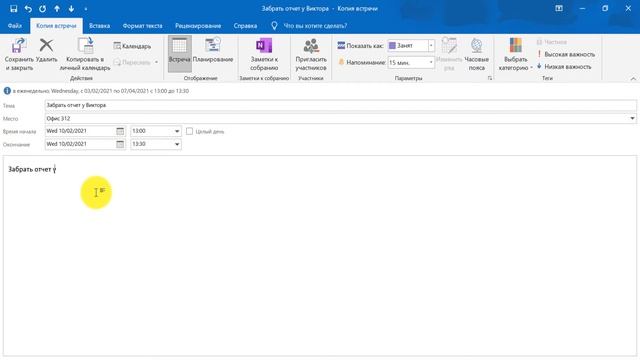The height and width of the screenshot is (360, 640).
Task: Open the Напоминание 15 мин. dropdown
Action: [x=431, y=62]
